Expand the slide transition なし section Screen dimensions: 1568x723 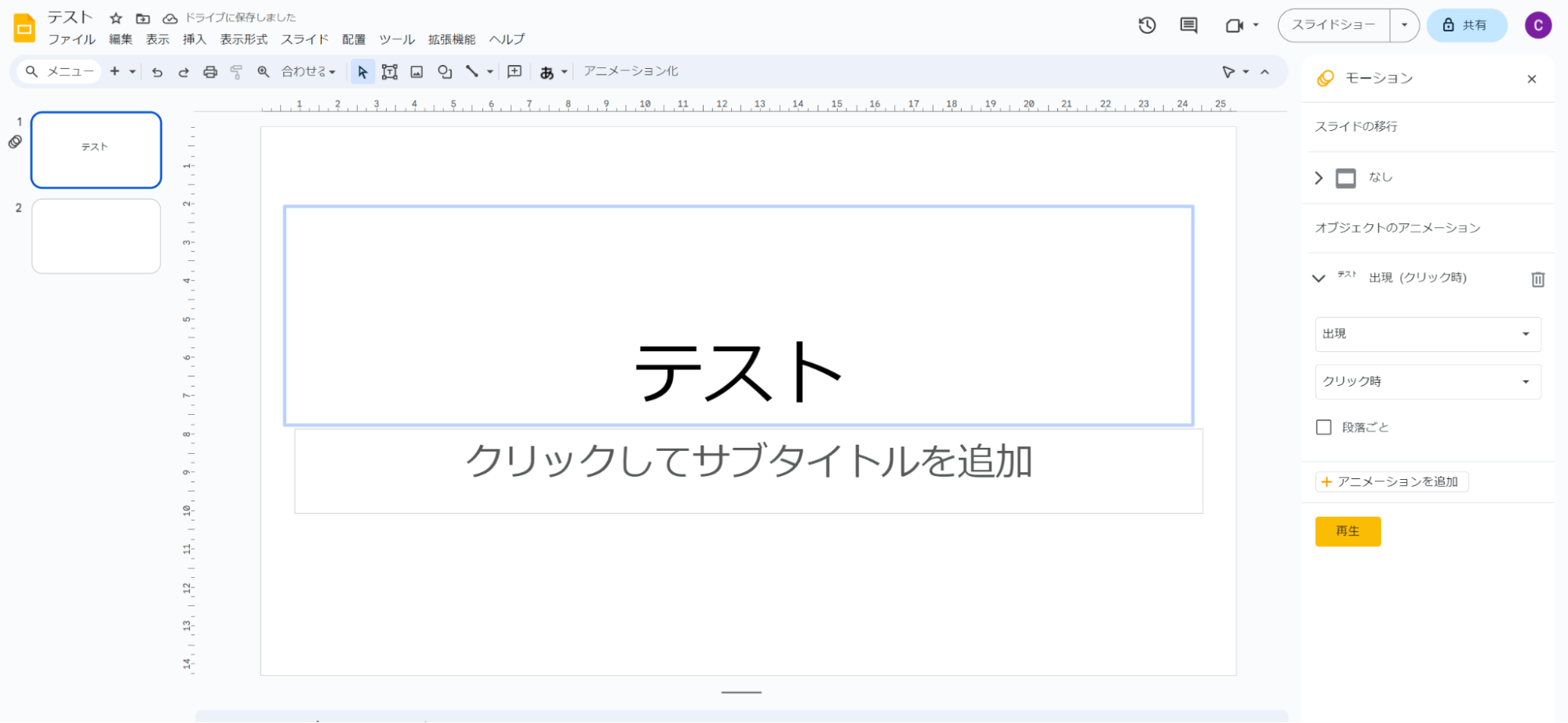click(1319, 178)
